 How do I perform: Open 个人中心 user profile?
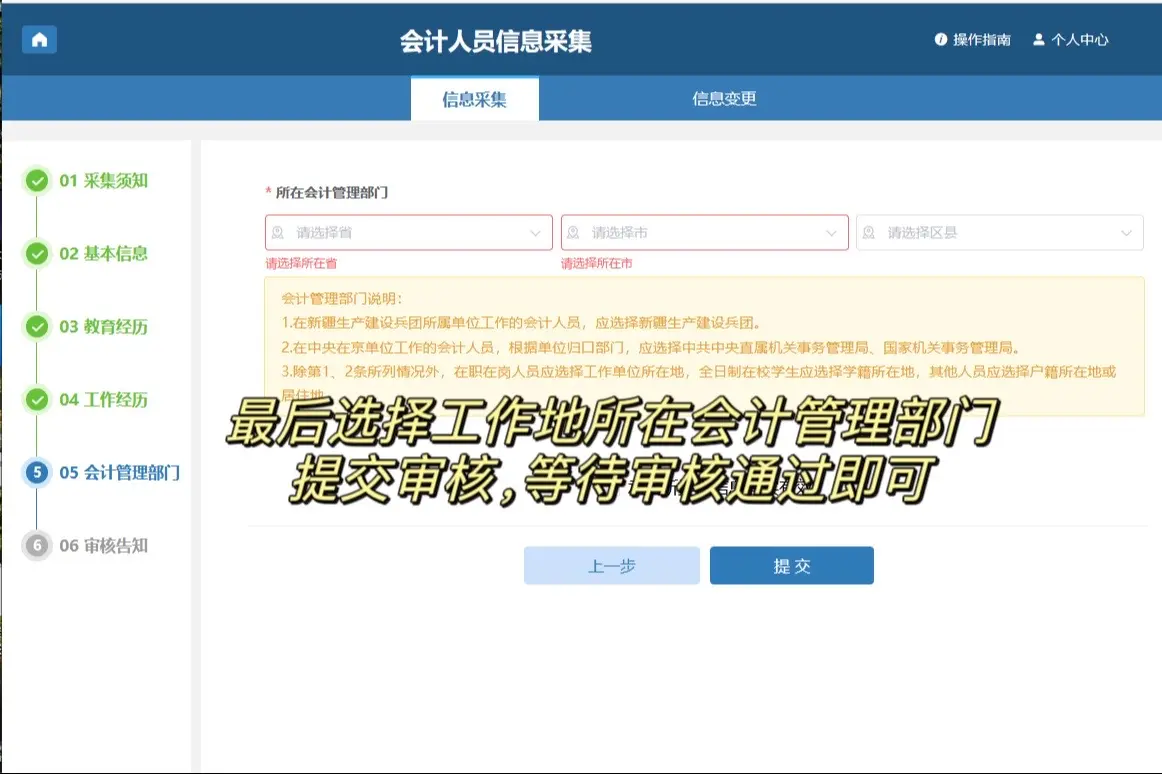point(1071,40)
